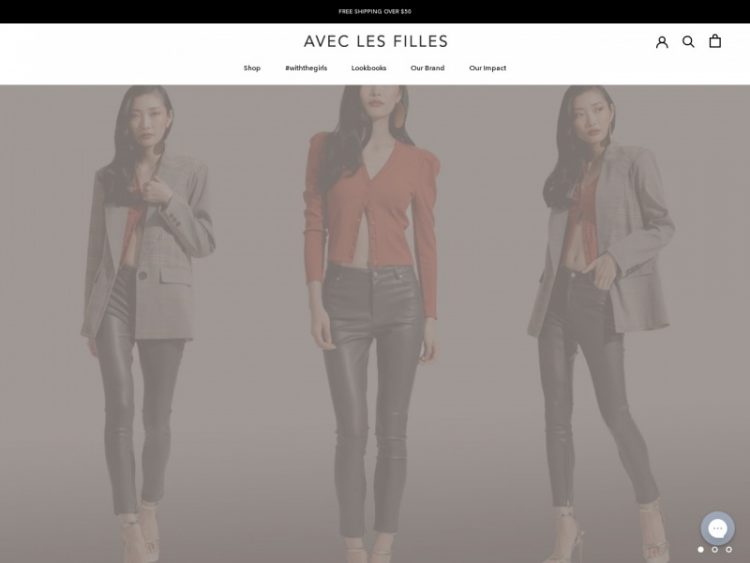
Task: Expand the Our Impact navigation item
Action: [x=487, y=68]
